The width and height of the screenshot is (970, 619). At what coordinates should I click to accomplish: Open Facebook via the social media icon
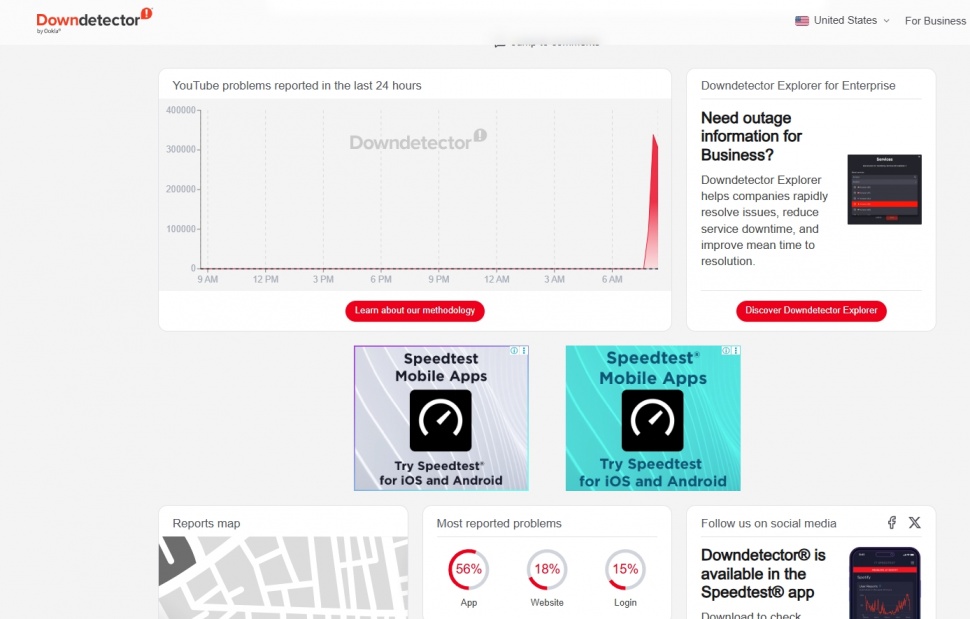click(x=891, y=522)
